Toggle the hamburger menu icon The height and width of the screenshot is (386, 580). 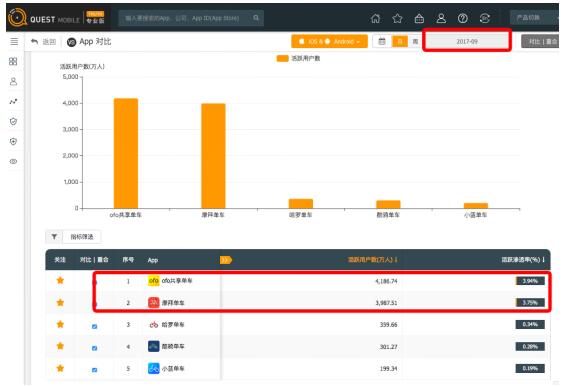pyautogui.click(x=14, y=41)
